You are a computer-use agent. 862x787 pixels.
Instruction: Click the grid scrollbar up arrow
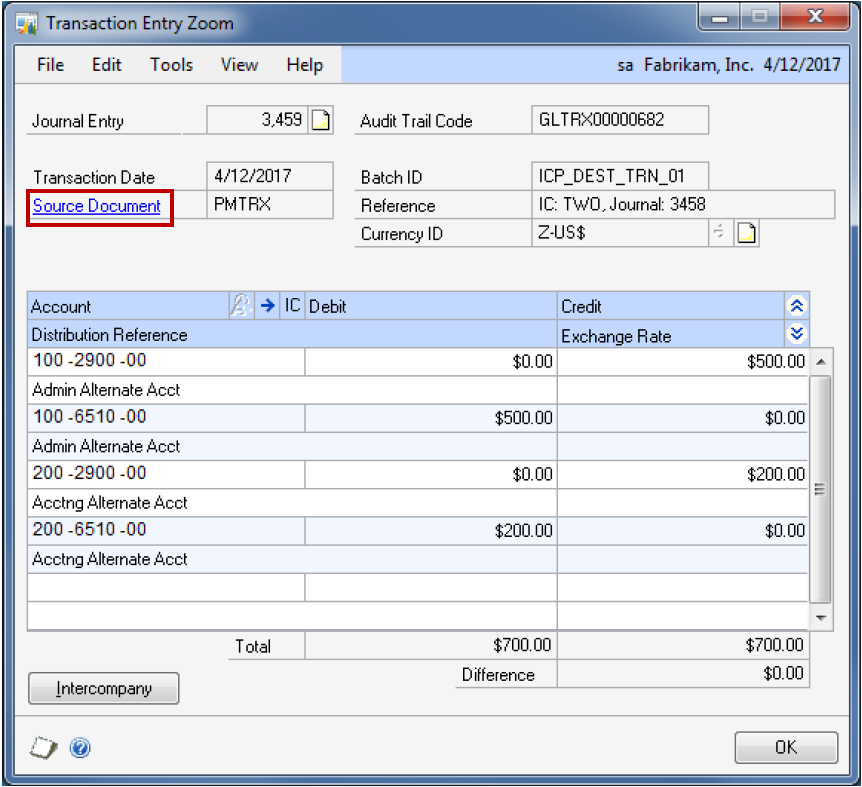(x=820, y=361)
